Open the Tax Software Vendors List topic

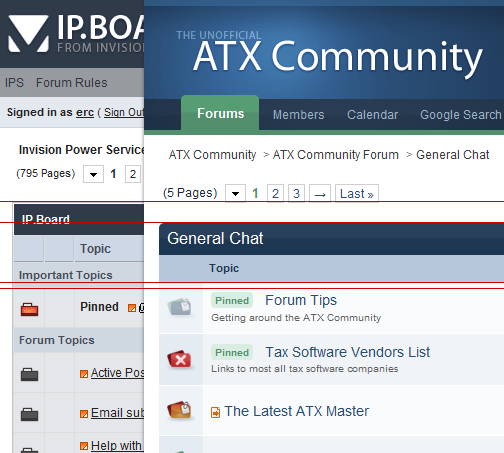coord(347,352)
